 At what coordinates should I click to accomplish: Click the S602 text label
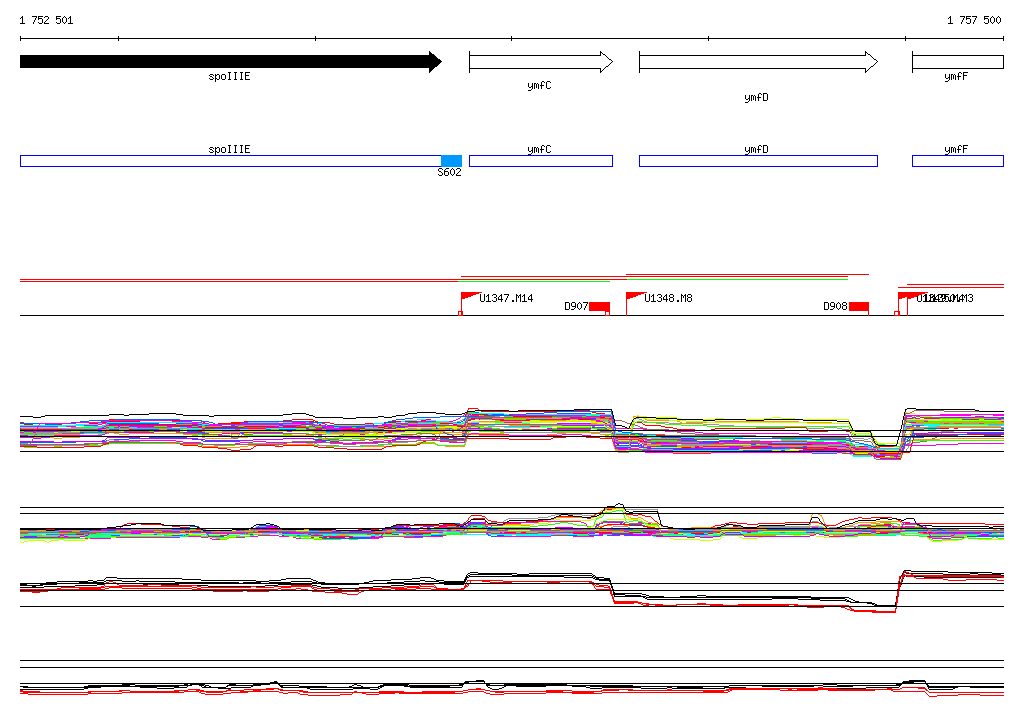pos(449,172)
